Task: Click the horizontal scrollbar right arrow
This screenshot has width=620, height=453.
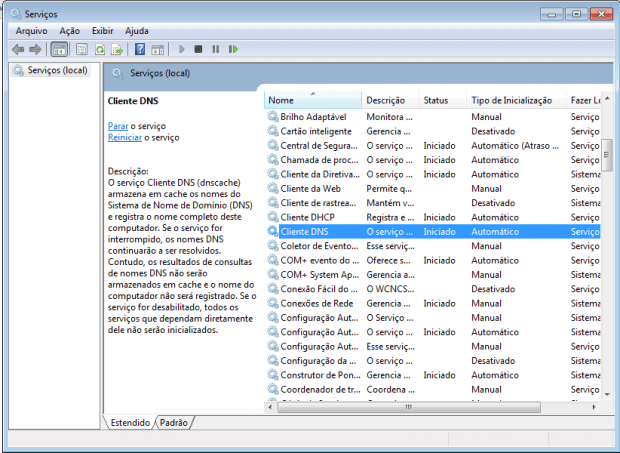Action: tap(594, 407)
